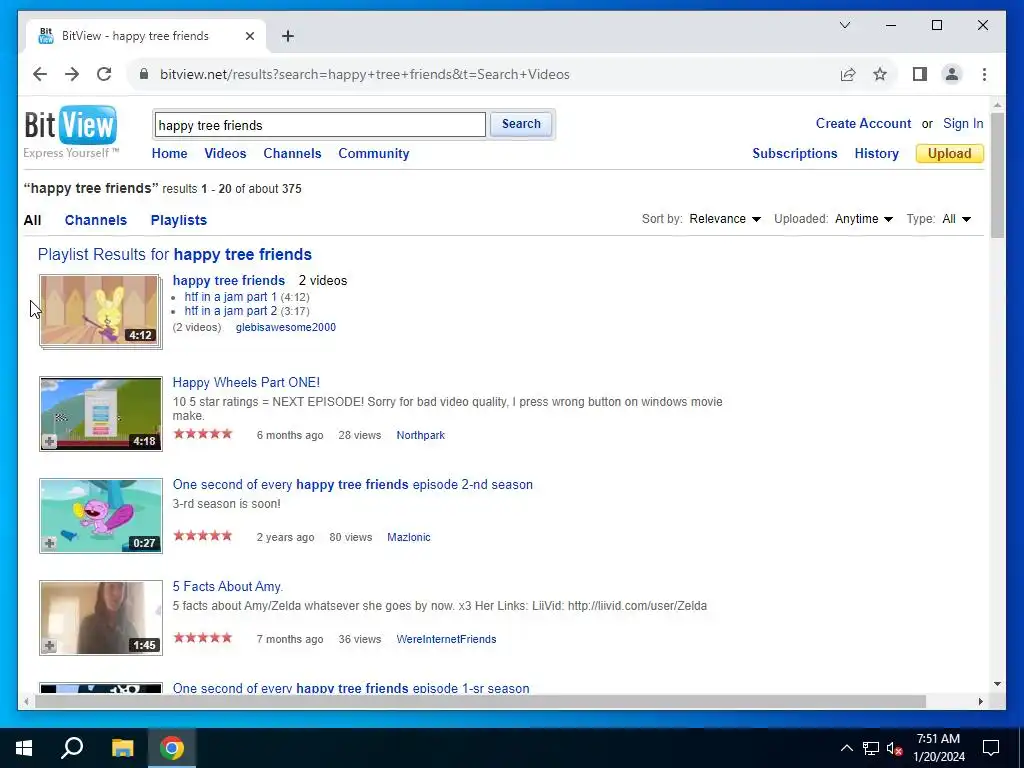Add the 2-nd season video with the plus icon

click(50, 543)
